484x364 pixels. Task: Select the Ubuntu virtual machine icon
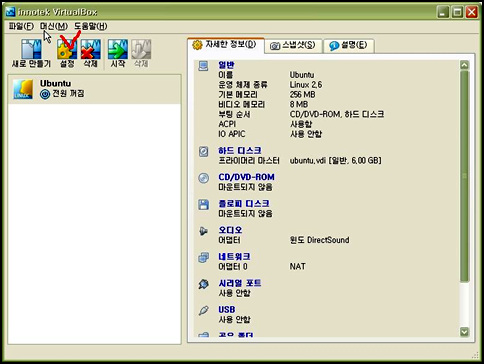(23, 89)
